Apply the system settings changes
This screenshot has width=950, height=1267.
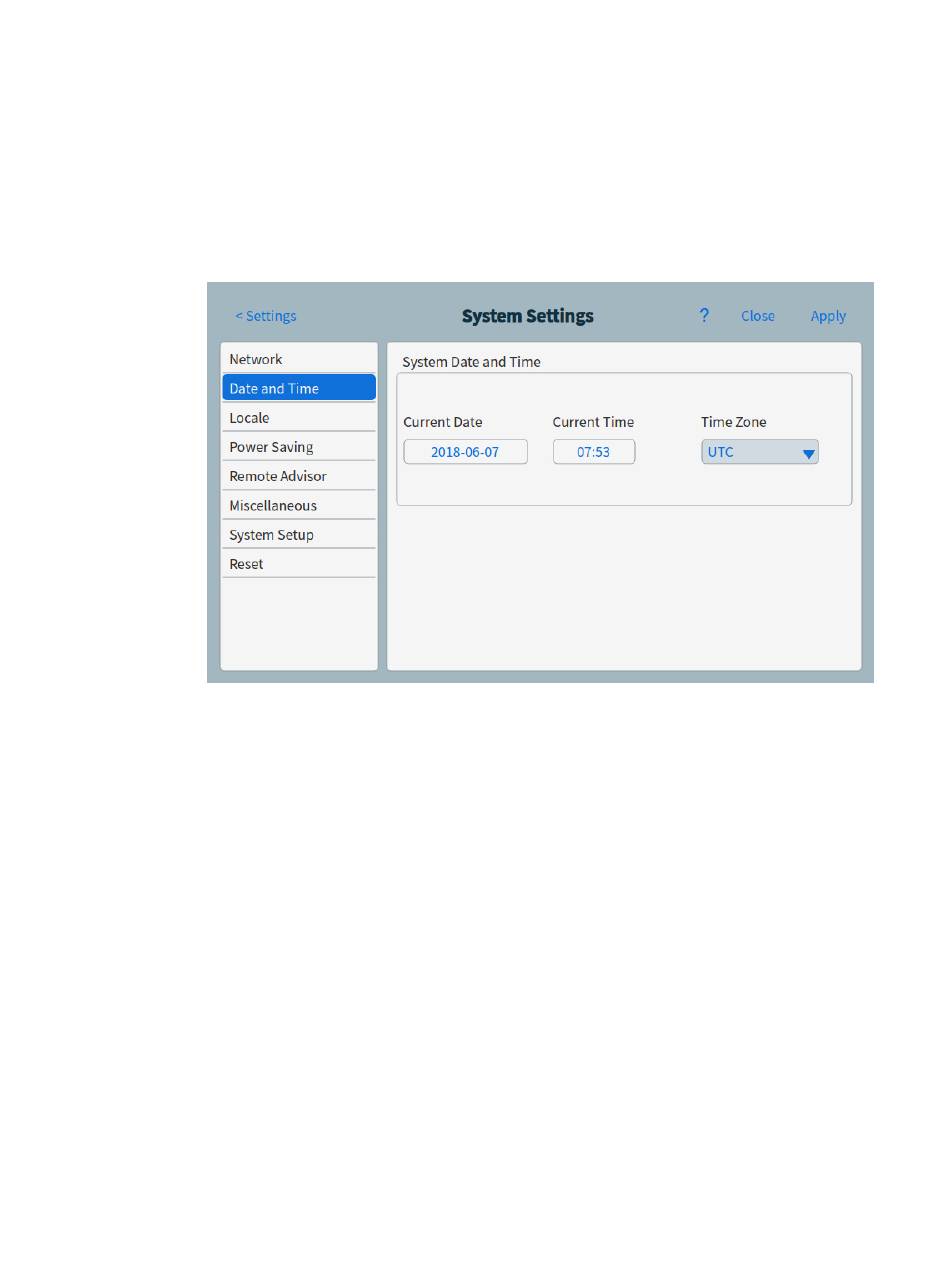pos(828,316)
